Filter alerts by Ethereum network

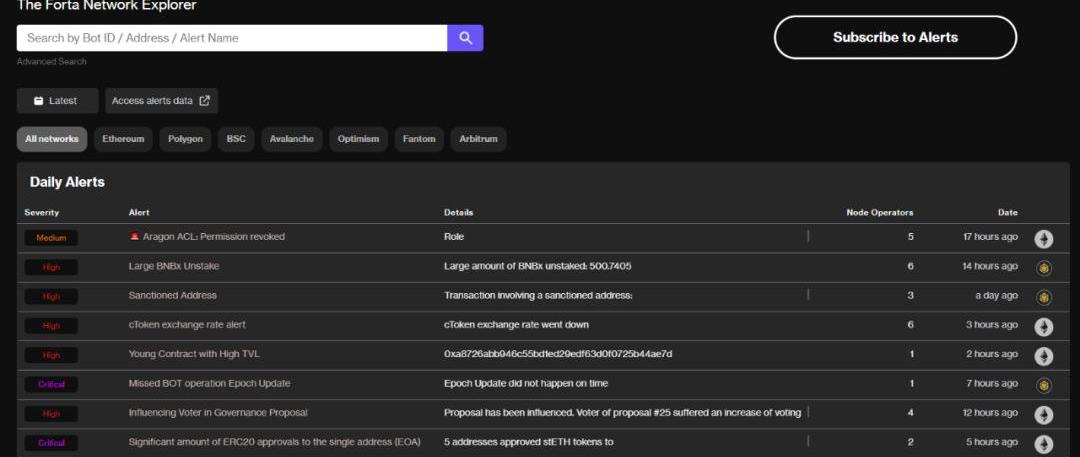pos(123,139)
